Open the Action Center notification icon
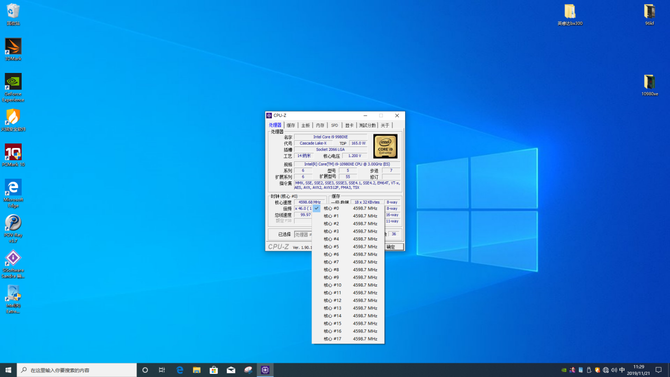Image resolution: width=670 pixels, height=377 pixels. point(658,370)
